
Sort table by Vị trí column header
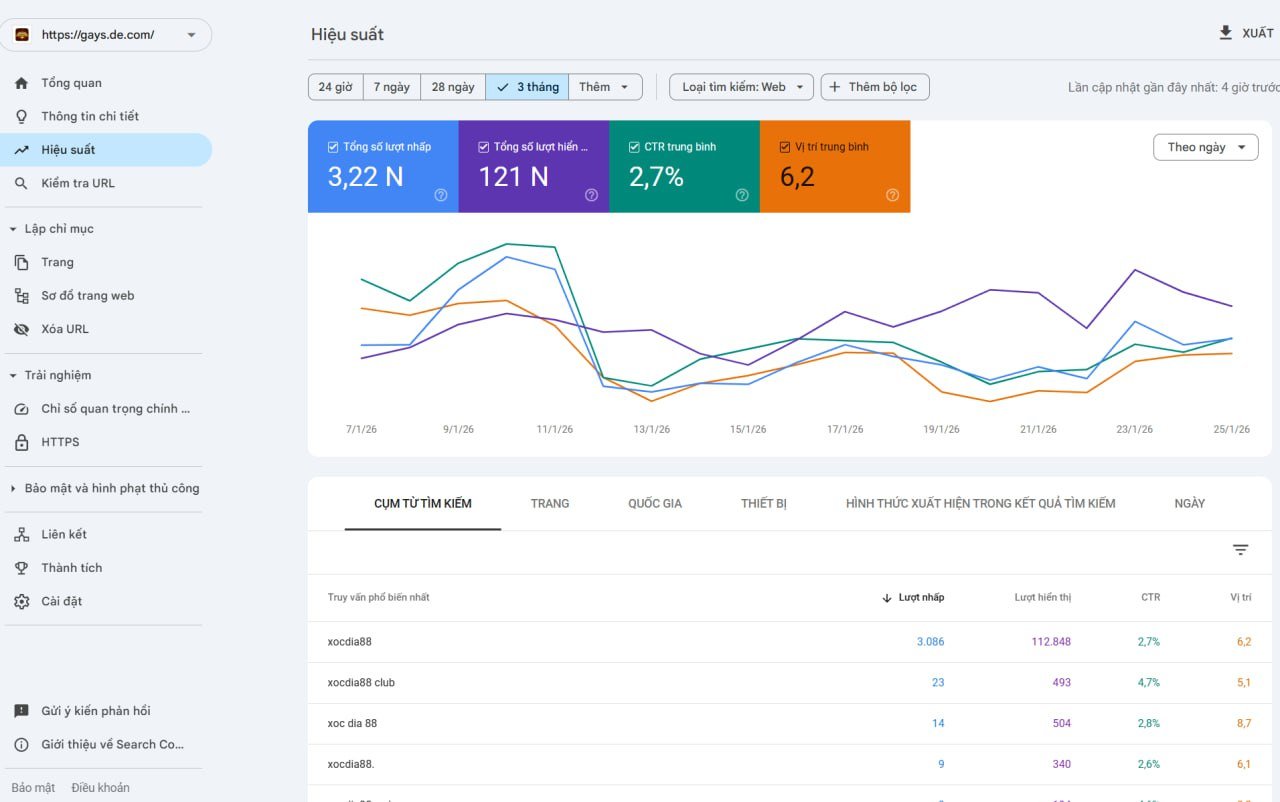point(1241,598)
